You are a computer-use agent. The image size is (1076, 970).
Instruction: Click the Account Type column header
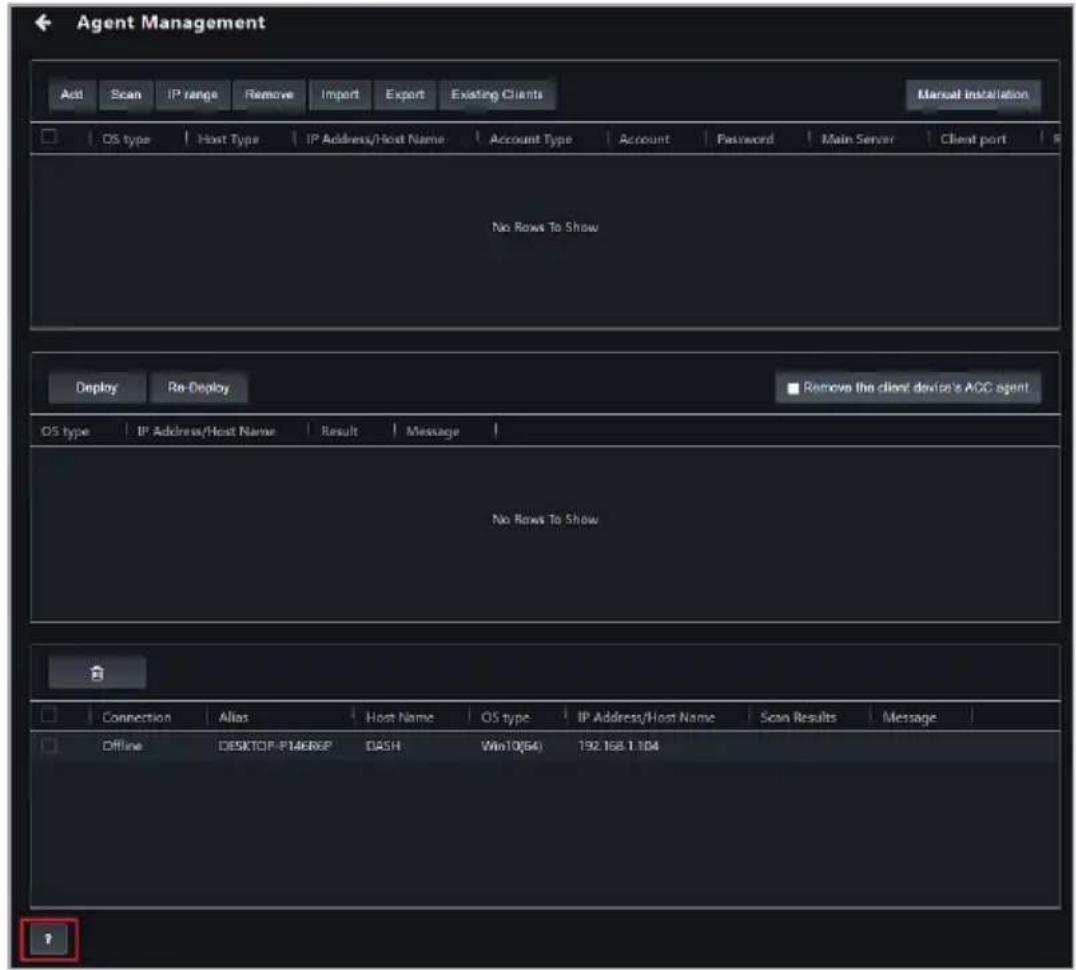pos(530,139)
